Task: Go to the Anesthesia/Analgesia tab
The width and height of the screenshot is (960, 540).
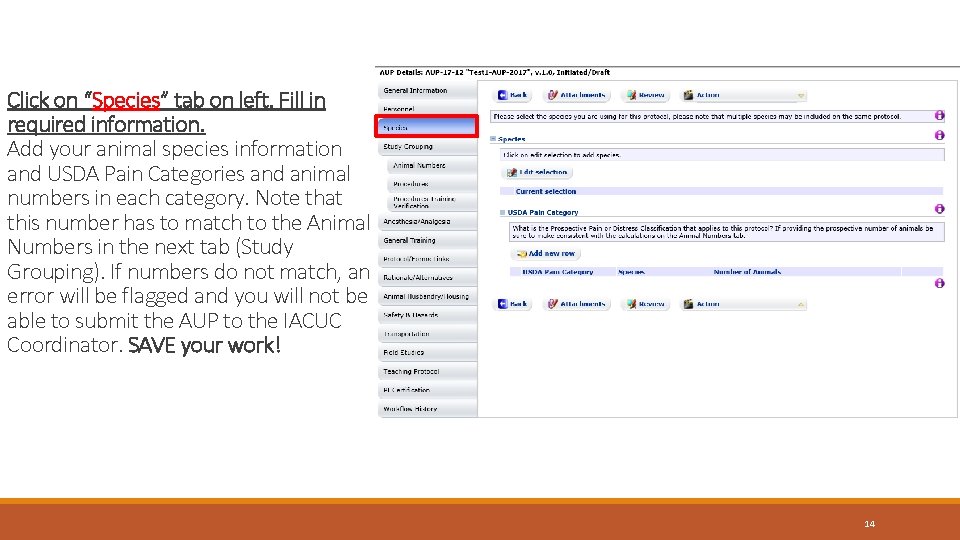Action: point(427,222)
